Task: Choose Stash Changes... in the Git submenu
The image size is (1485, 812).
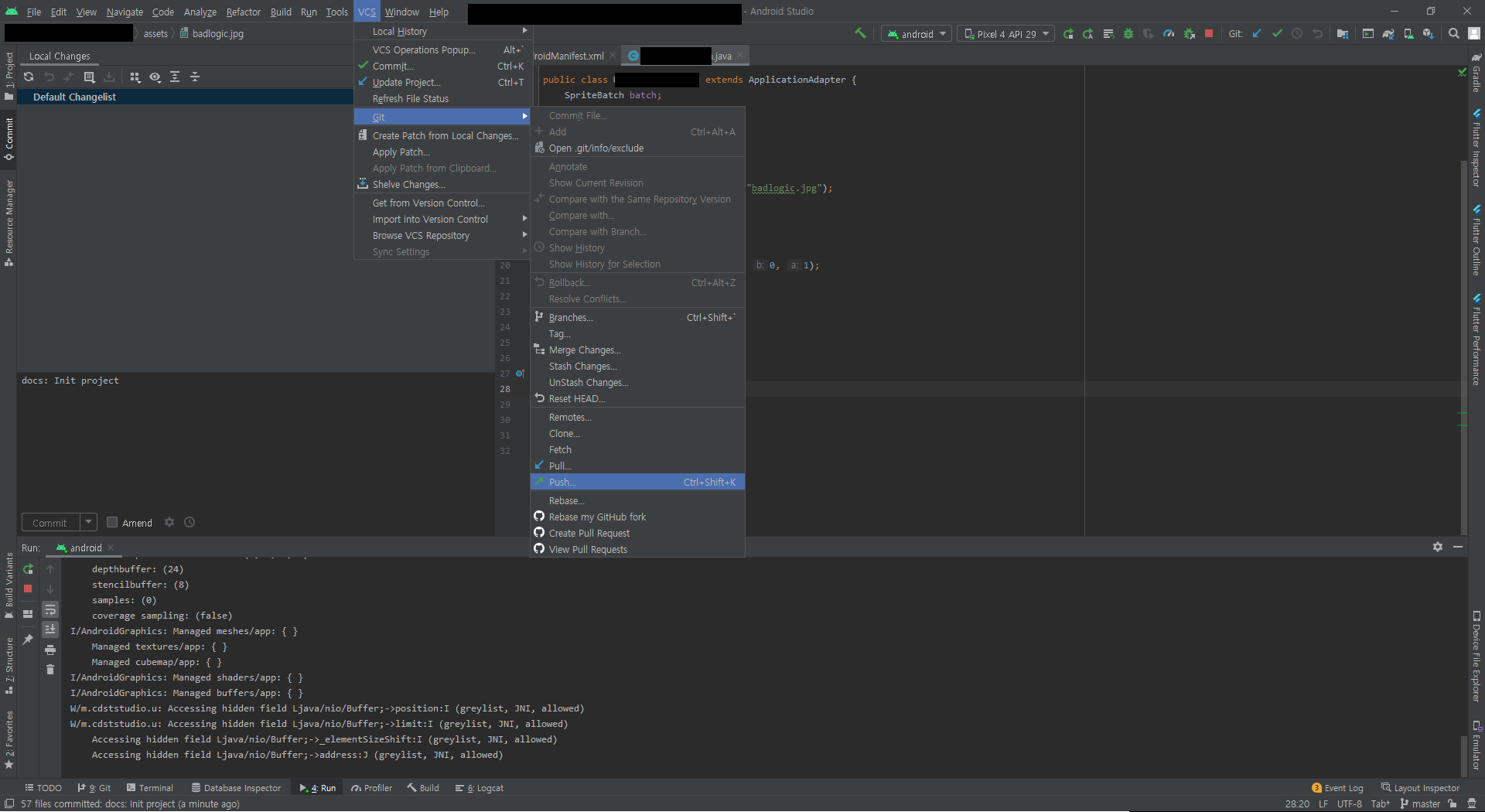Action: click(x=637, y=366)
